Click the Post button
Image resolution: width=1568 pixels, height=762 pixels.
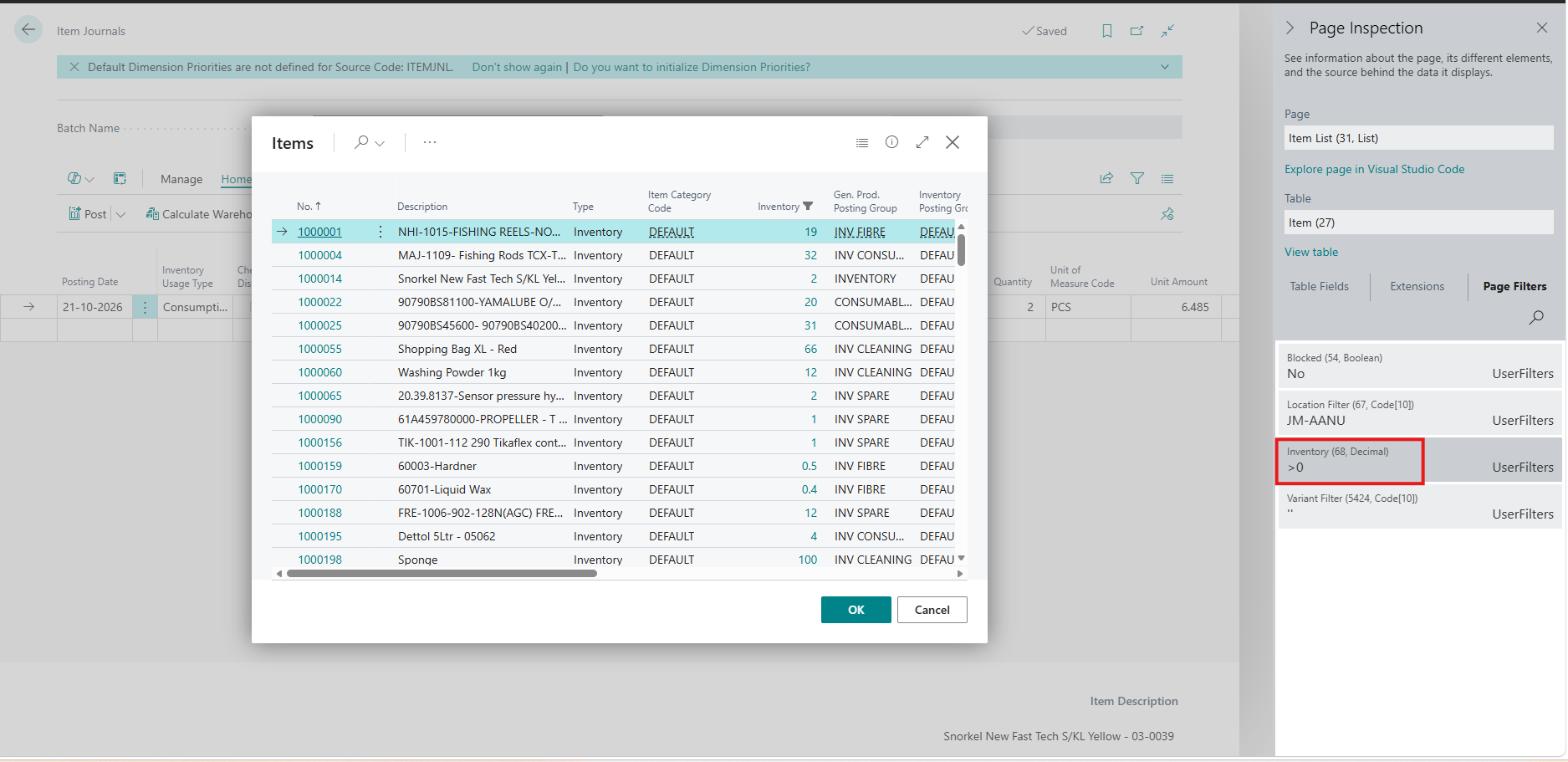[x=88, y=214]
